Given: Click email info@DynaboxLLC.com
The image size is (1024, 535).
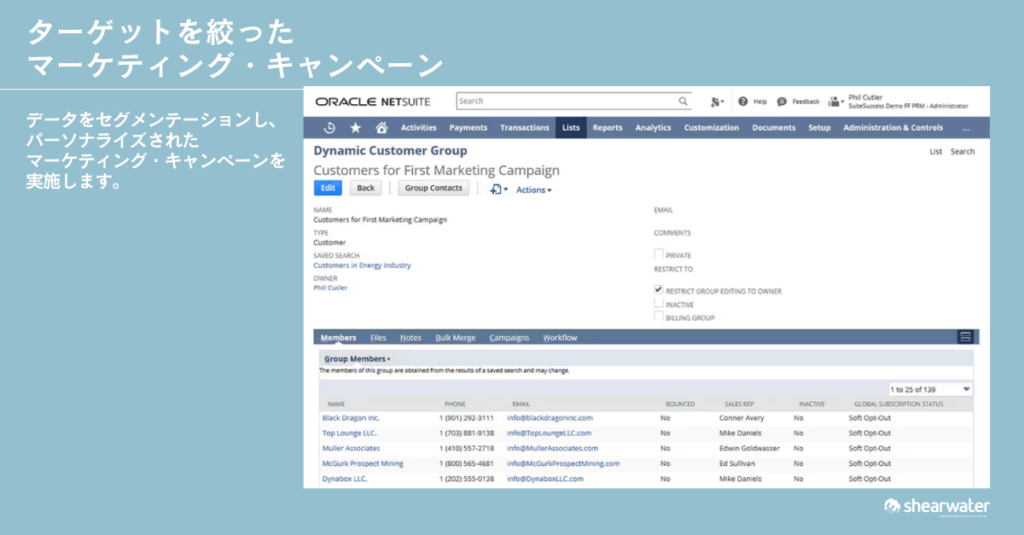Looking at the screenshot, I should pos(545,479).
